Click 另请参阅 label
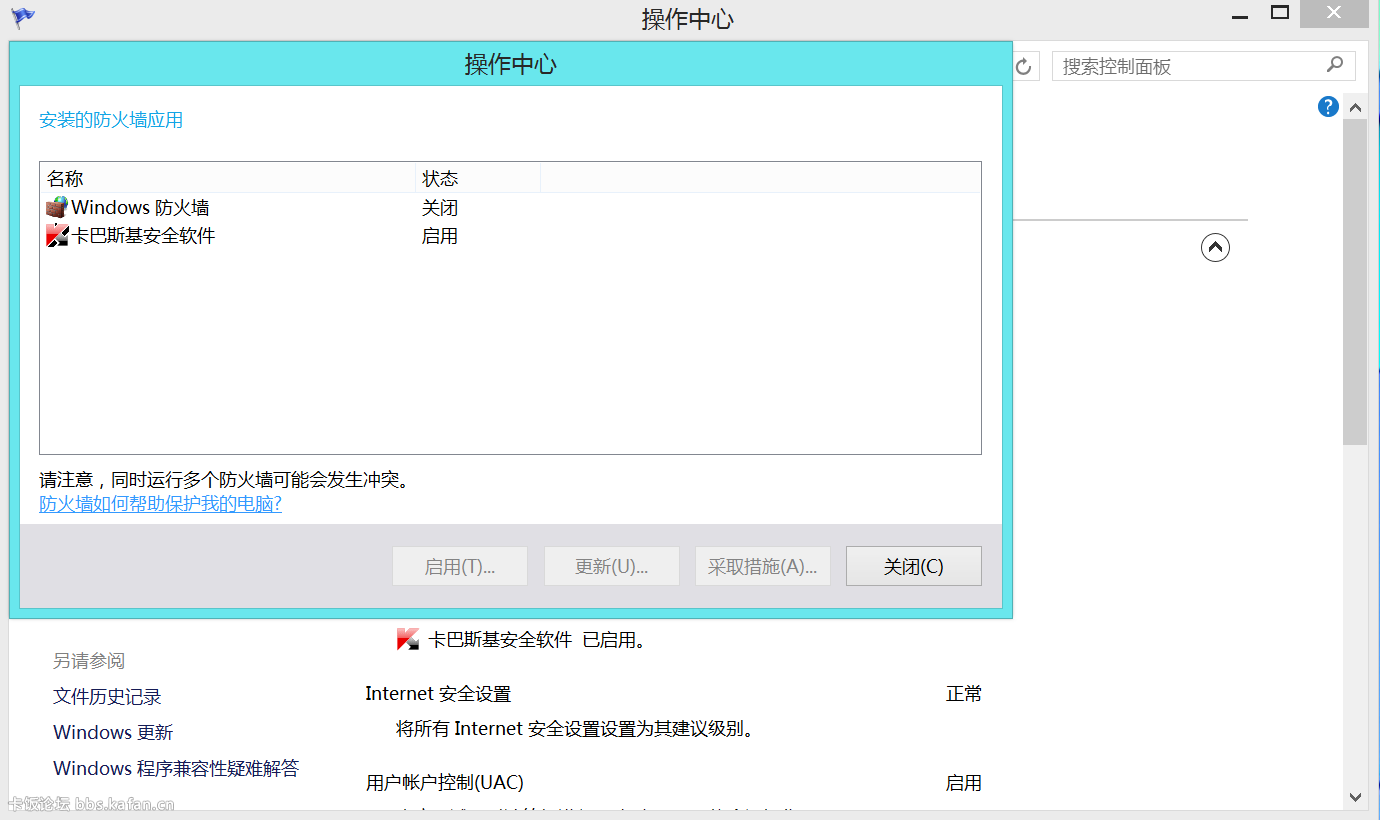The image size is (1380, 820). pos(89,661)
